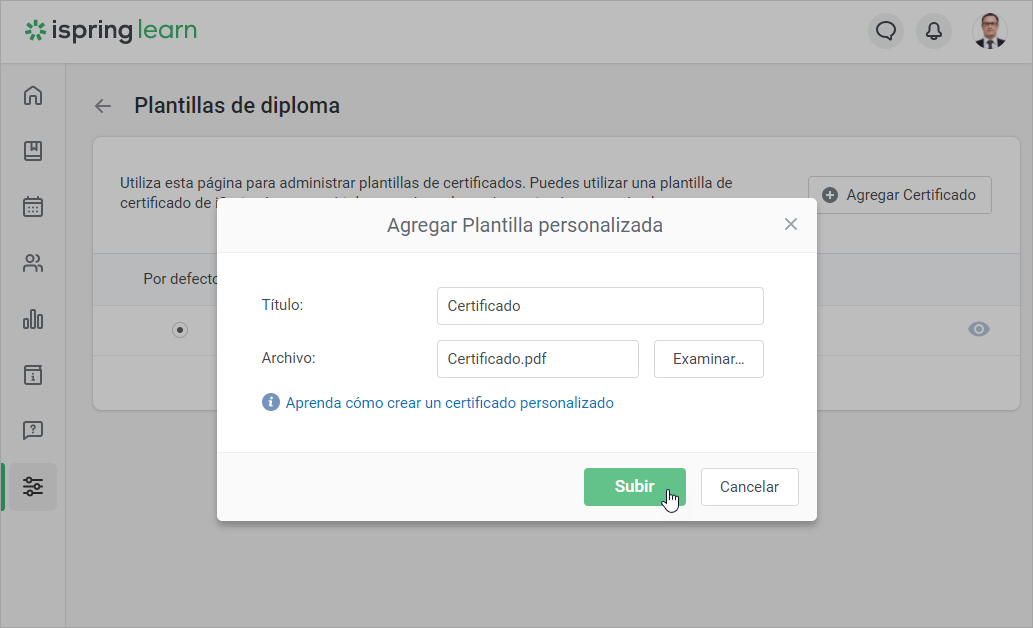The image size is (1033, 628).
Task: Open the reports bar chart icon
Action: tap(33, 319)
